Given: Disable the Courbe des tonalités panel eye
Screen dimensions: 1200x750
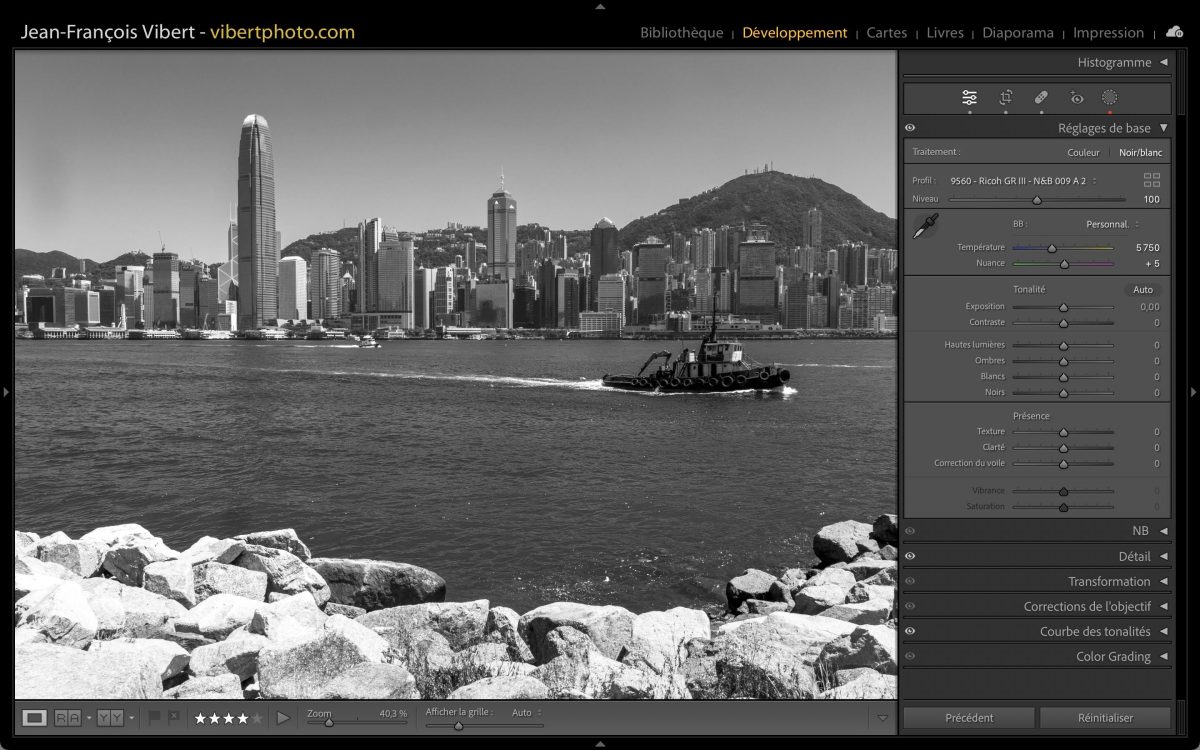Looking at the screenshot, I should [x=910, y=631].
